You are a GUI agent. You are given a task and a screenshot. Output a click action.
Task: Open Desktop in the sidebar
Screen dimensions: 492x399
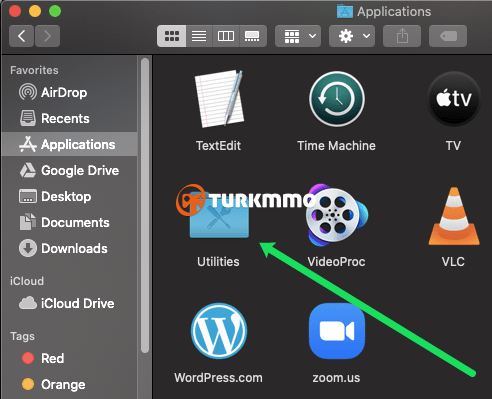(x=69, y=196)
